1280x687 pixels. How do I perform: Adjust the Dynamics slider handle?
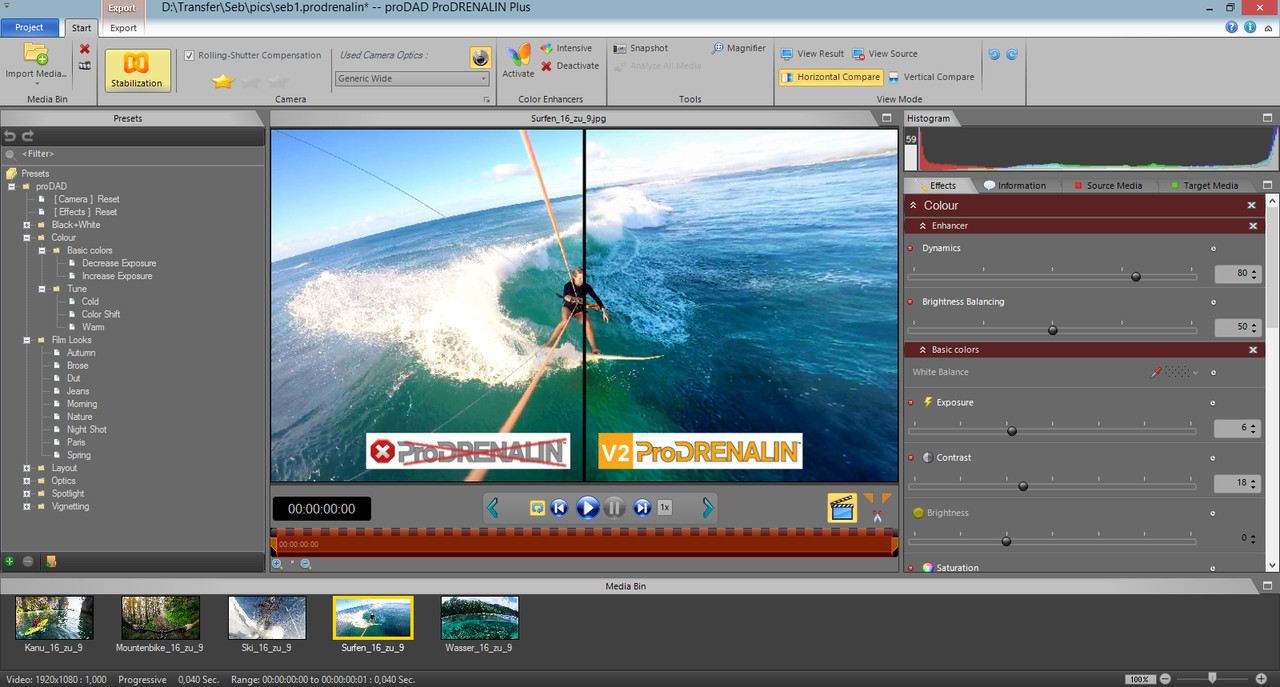(1135, 276)
